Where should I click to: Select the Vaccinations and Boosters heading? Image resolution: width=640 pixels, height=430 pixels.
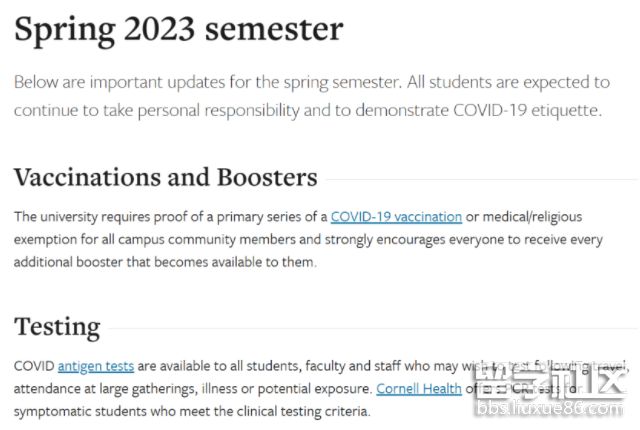click(x=165, y=178)
